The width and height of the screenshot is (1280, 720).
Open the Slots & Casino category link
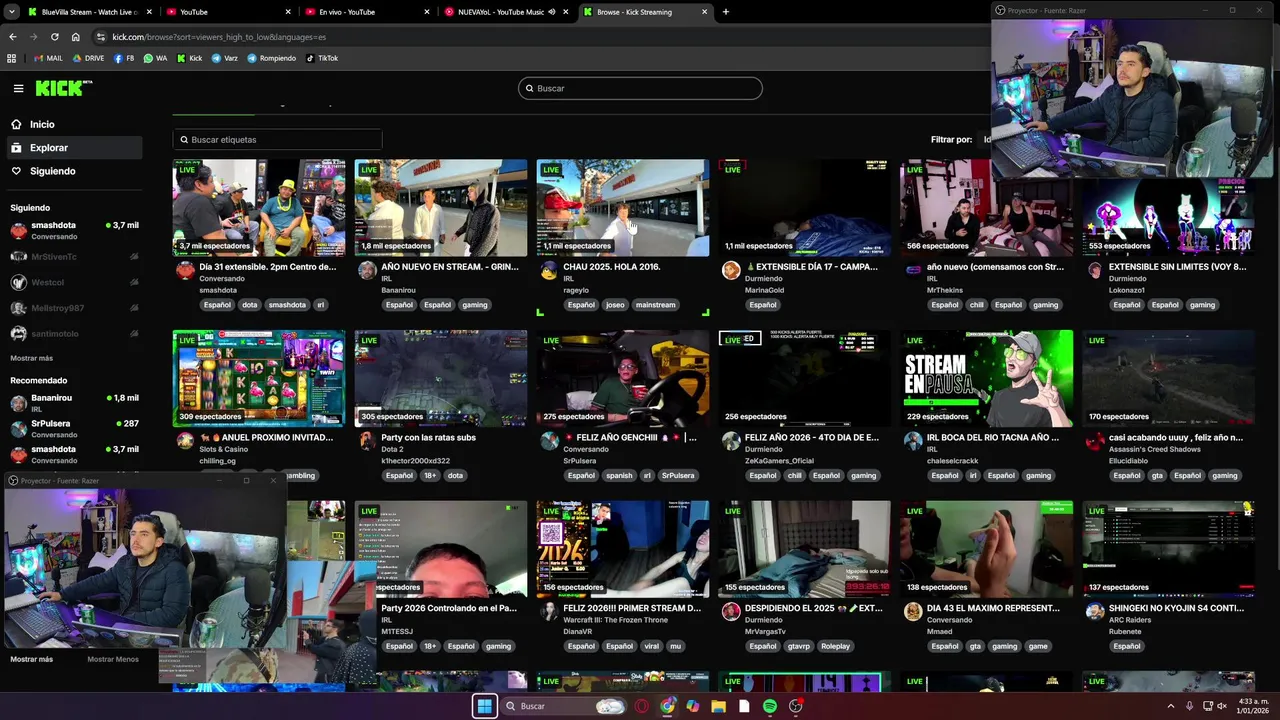click(x=222, y=449)
